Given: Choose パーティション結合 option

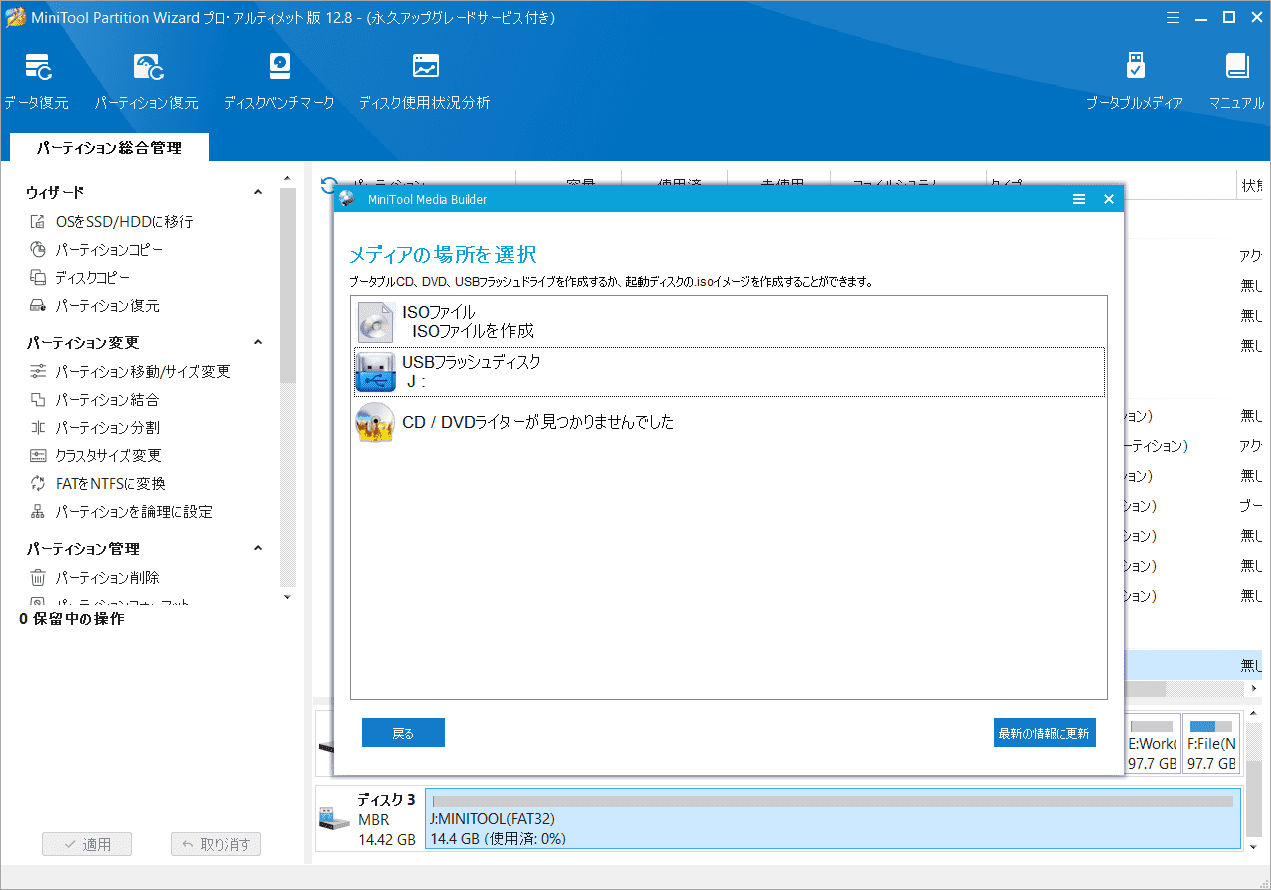Looking at the screenshot, I should pyautogui.click(x=94, y=400).
